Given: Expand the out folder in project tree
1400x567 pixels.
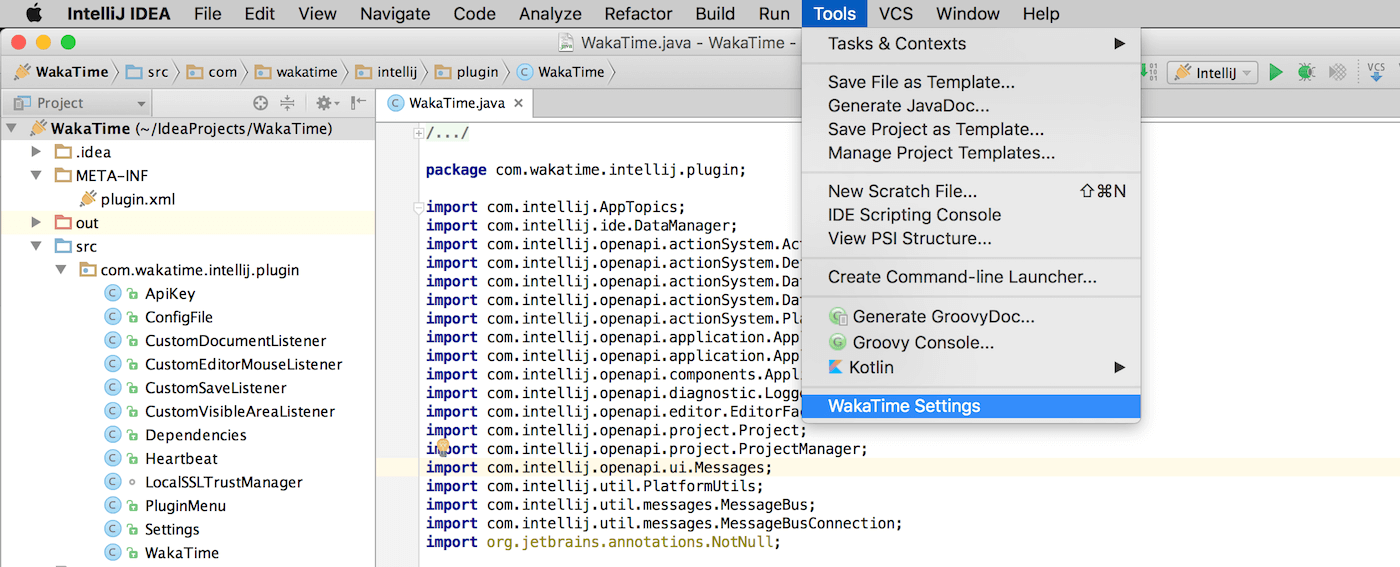Looking at the screenshot, I should pos(37,223).
